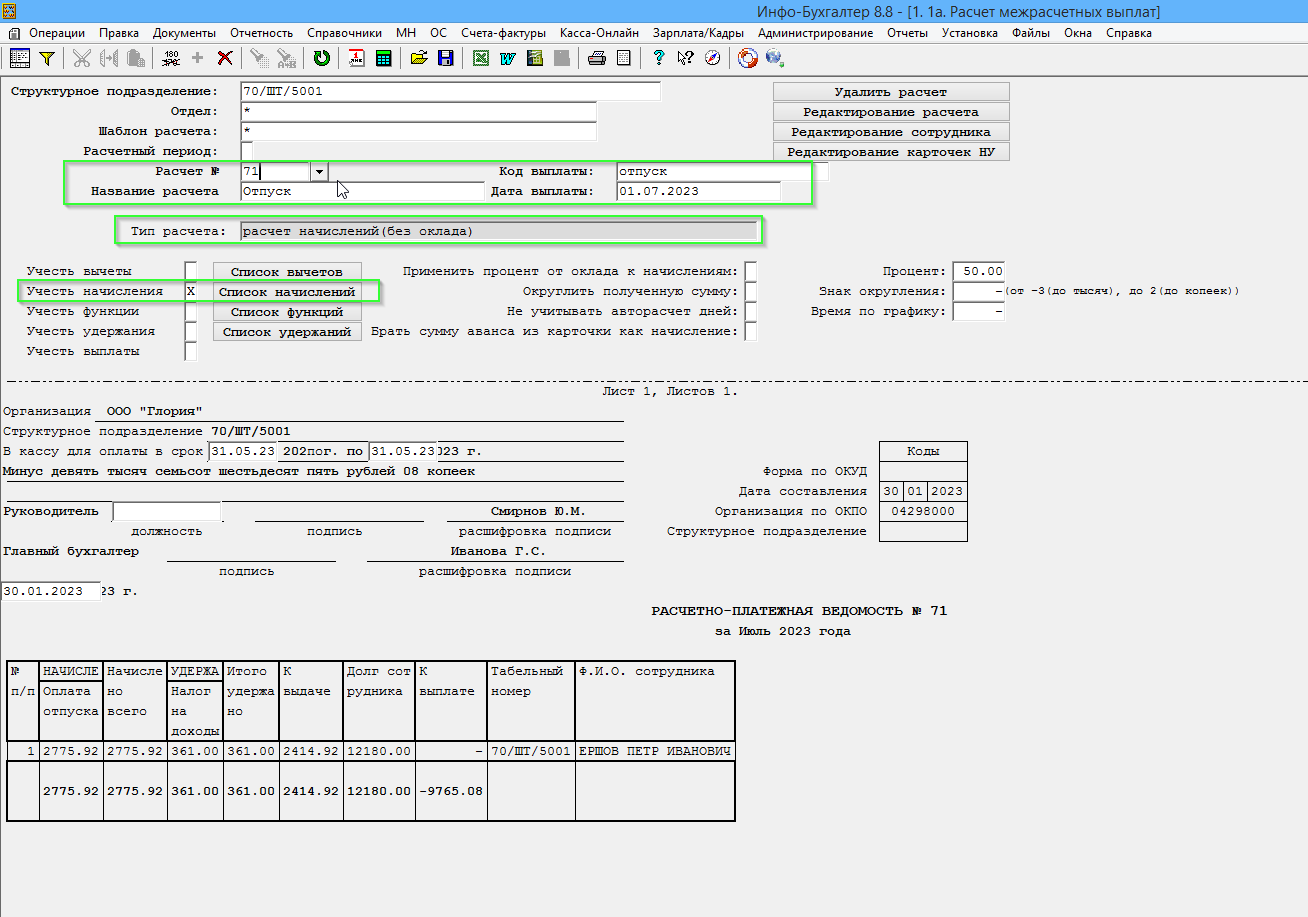Click employee name ЕРШОВ ПЕТР ИВАНОВИЧ
Viewport: 1308px width, 917px height.
[654, 751]
